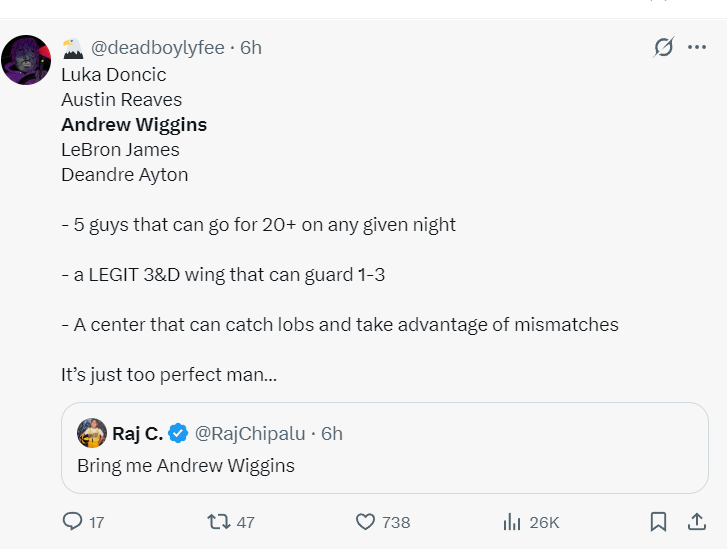Open the main post's 6h timestamp

point(251,47)
